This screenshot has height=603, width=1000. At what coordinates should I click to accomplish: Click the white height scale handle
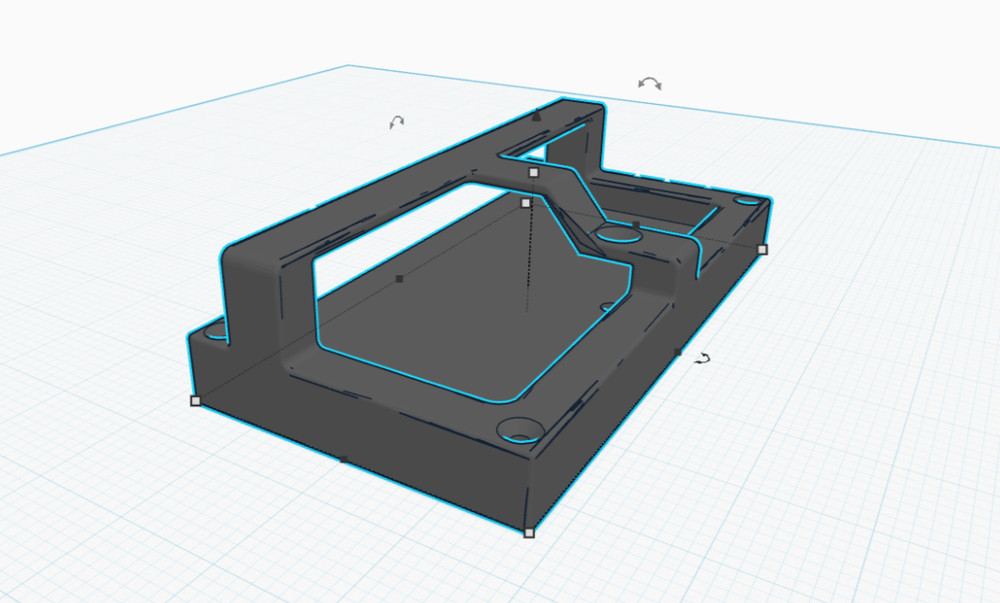click(533, 172)
